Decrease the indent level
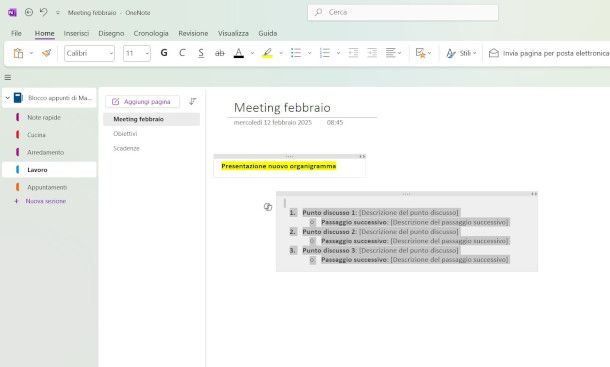The width and height of the screenshot is (610, 367). [353, 53]
